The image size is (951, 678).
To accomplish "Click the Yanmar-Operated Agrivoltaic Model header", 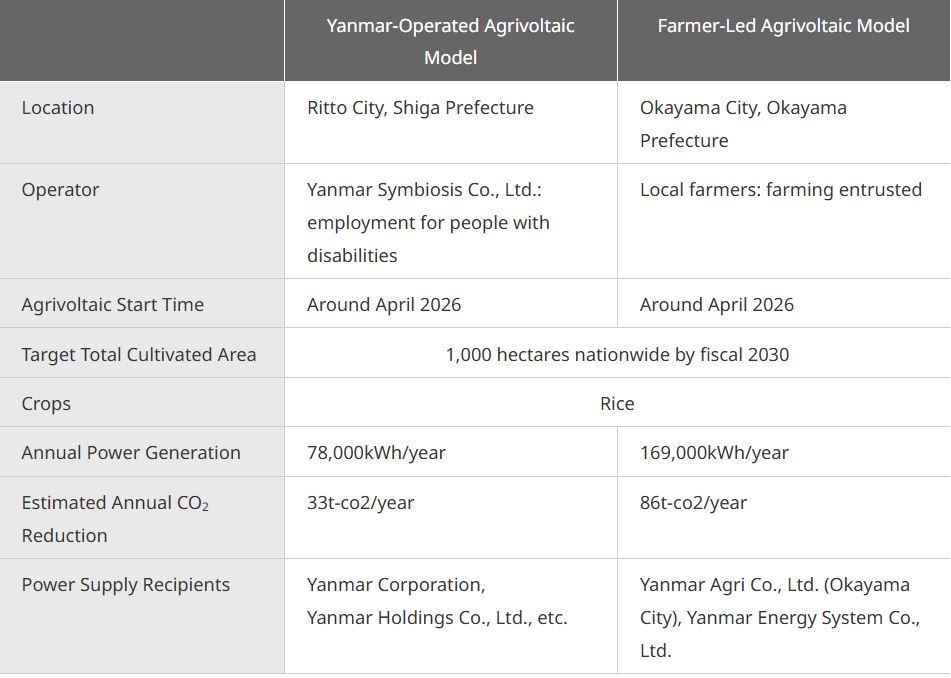I will pyautogui.click(x=450, y=41).
